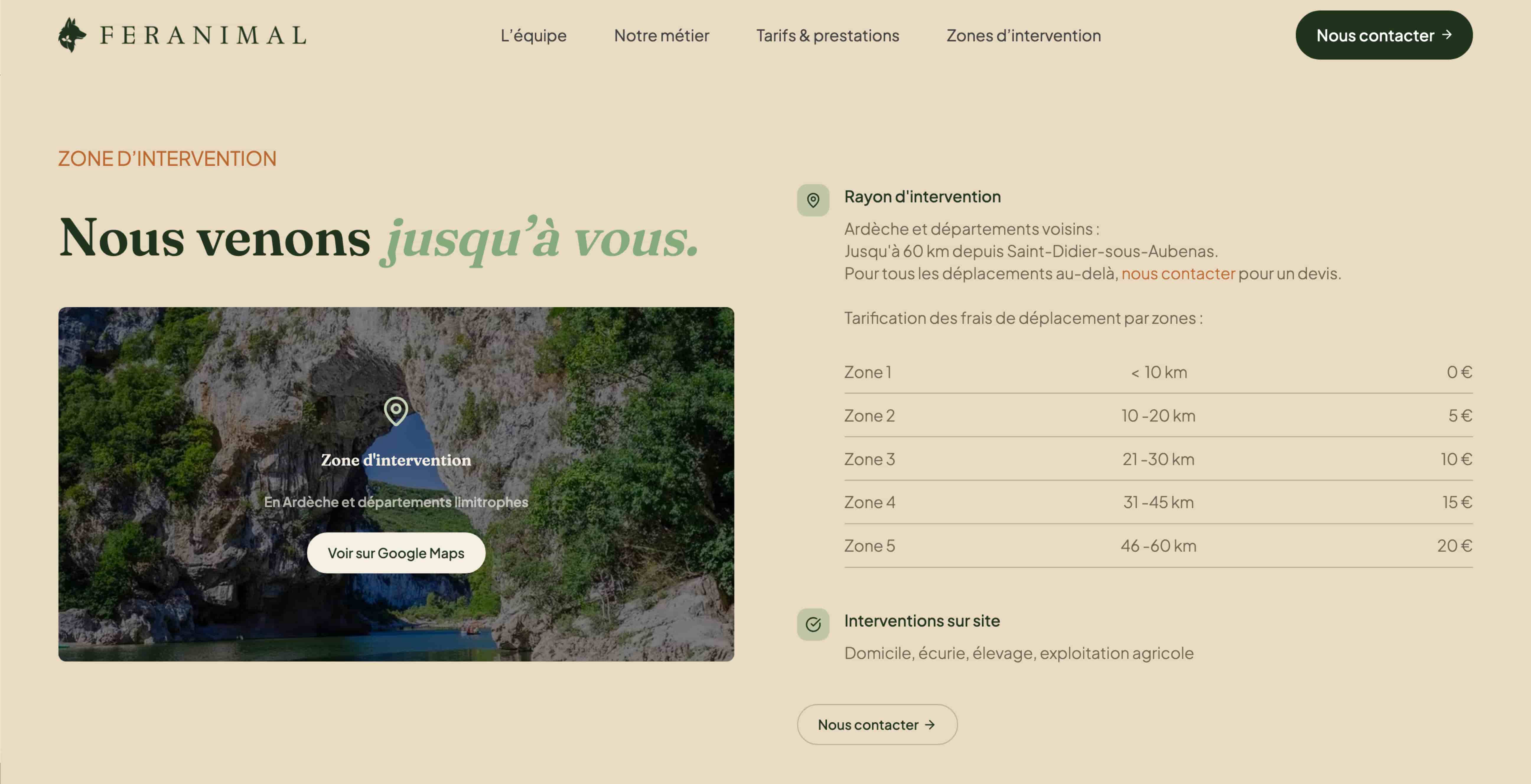The width and height of the screenshot is (1531, 784).
Task: Select the Zone 3 row label
Action: (869, 459)
